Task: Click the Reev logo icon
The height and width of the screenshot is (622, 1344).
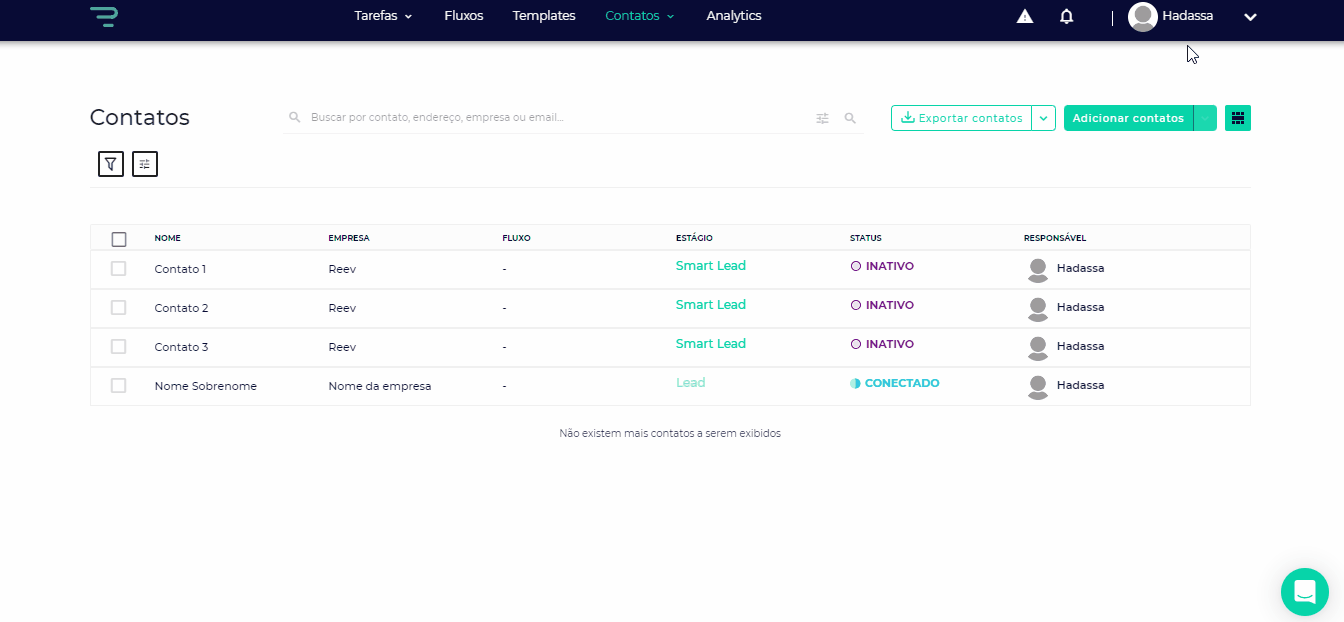Action: click(103, 16)
